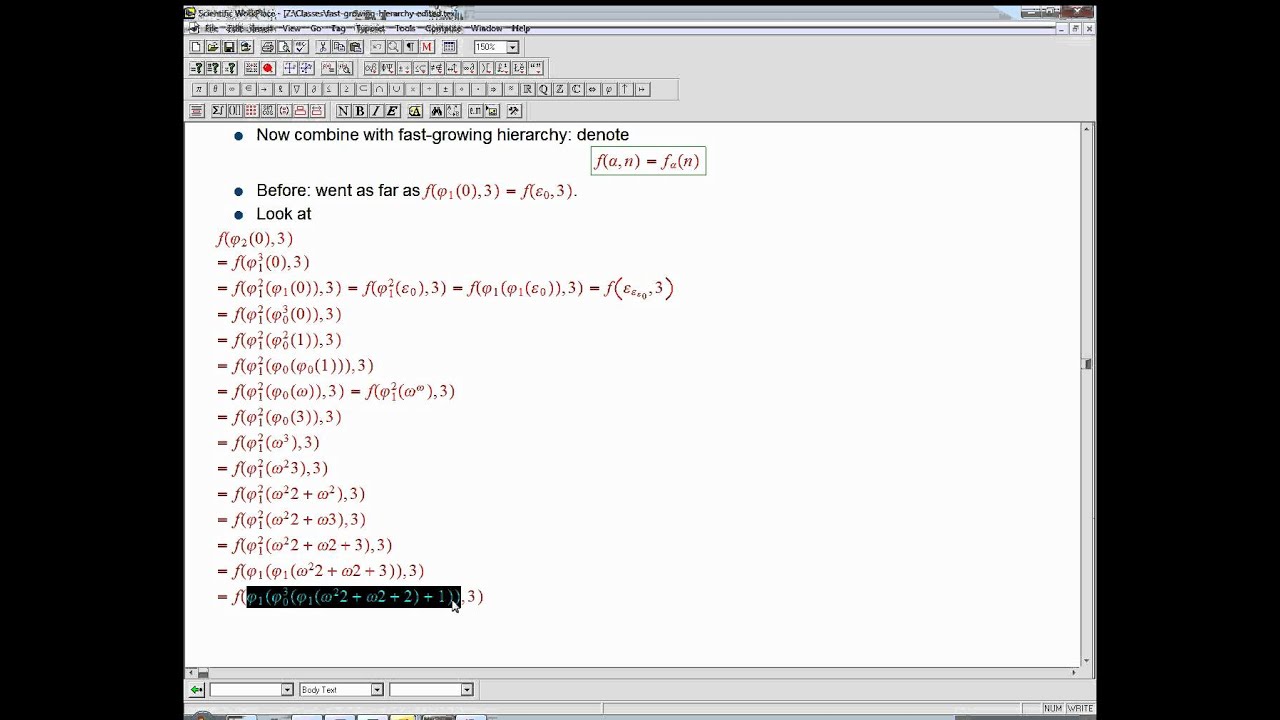
Task: Open the binary operations symbol panel
Action: tap(404, 68)
